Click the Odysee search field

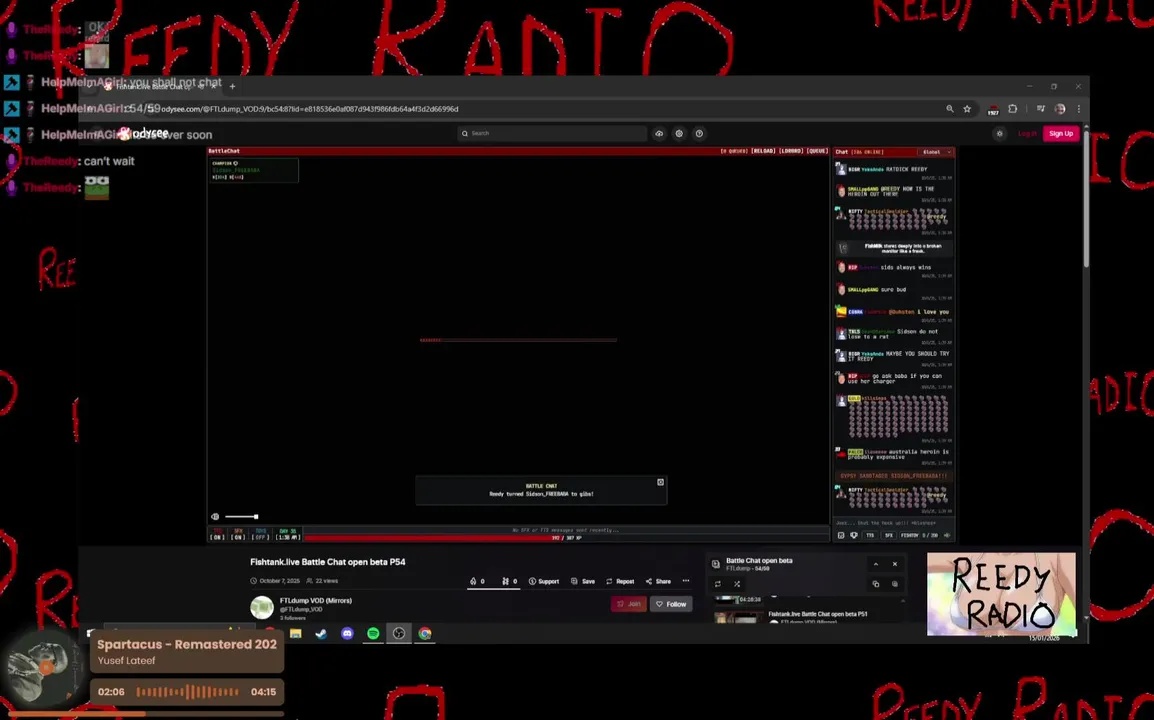pos(552,133)
